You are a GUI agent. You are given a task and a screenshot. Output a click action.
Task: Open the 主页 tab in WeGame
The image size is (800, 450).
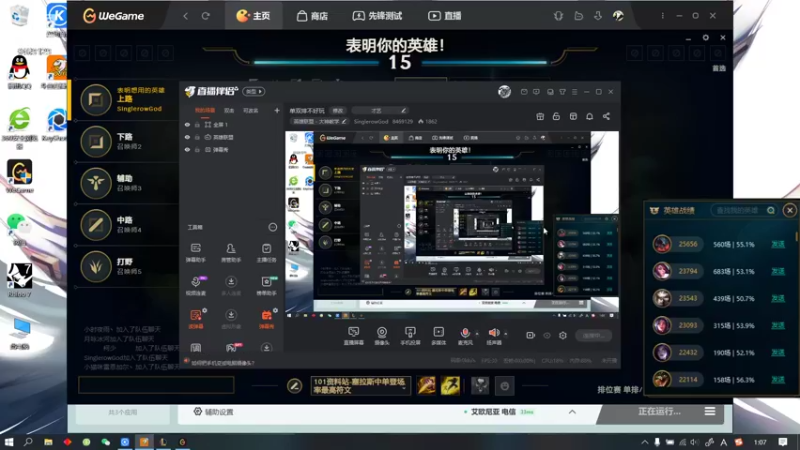tap(253, 16)
